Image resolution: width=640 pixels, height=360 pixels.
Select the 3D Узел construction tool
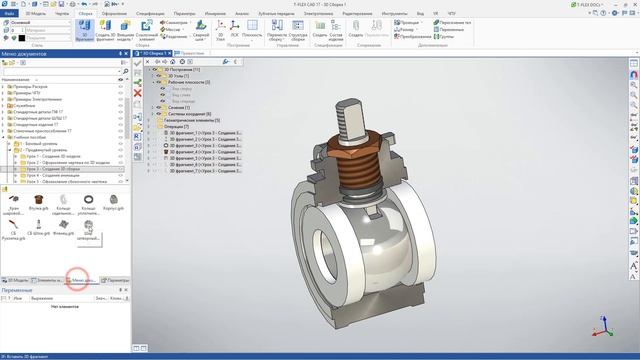tap(220, 31)
